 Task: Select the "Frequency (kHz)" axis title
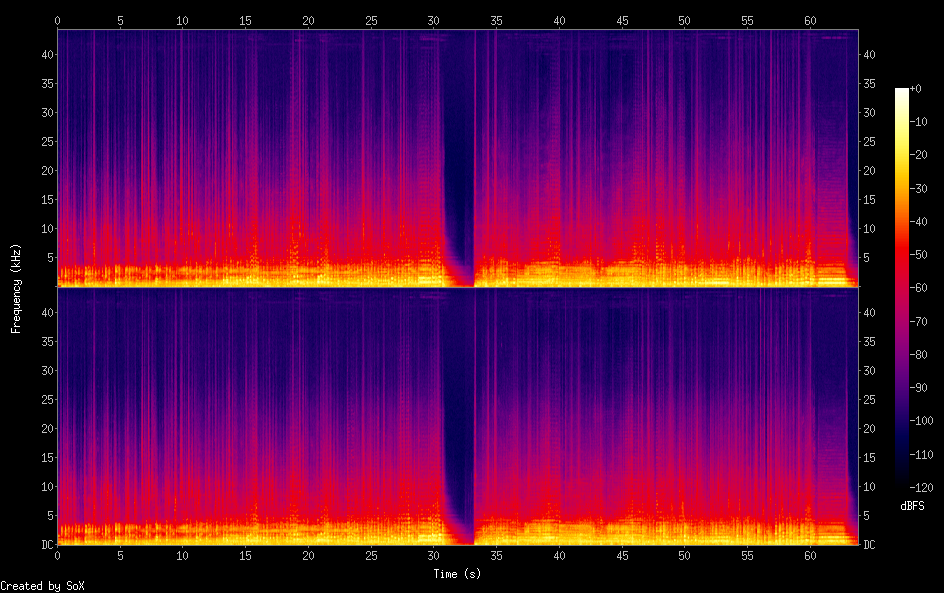[x=16, y=288]
